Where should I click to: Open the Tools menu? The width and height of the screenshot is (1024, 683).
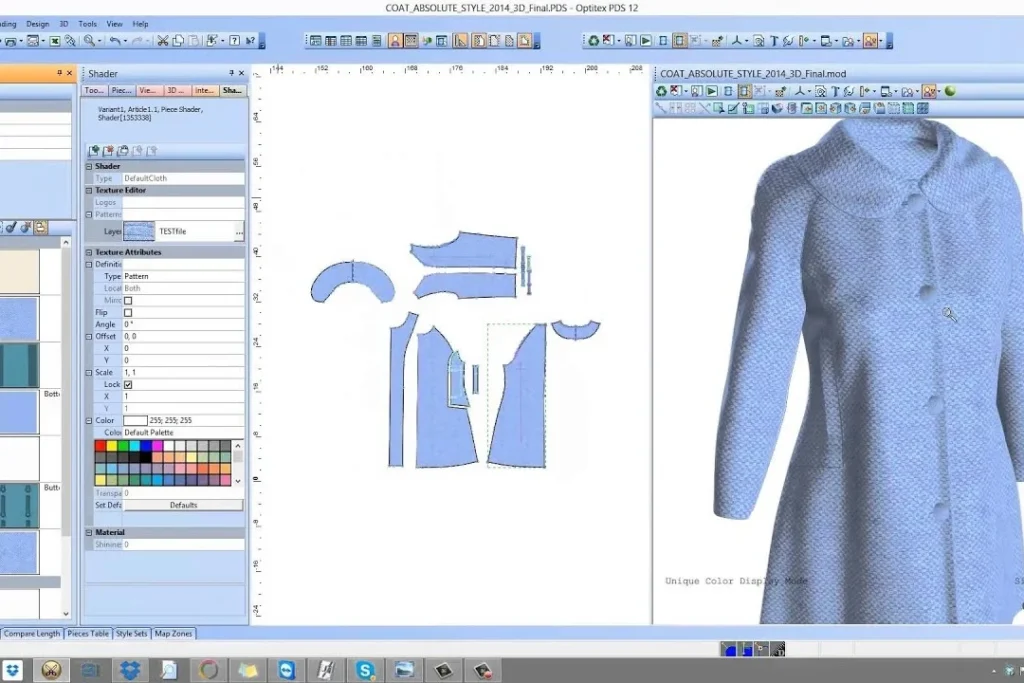[x=88, y=23]
